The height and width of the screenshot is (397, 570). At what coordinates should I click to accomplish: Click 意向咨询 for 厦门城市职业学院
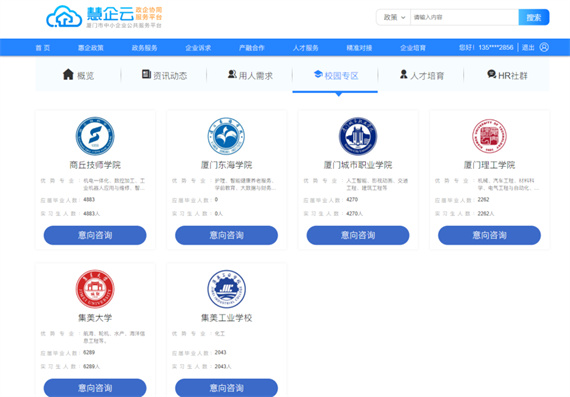point(358,235)
